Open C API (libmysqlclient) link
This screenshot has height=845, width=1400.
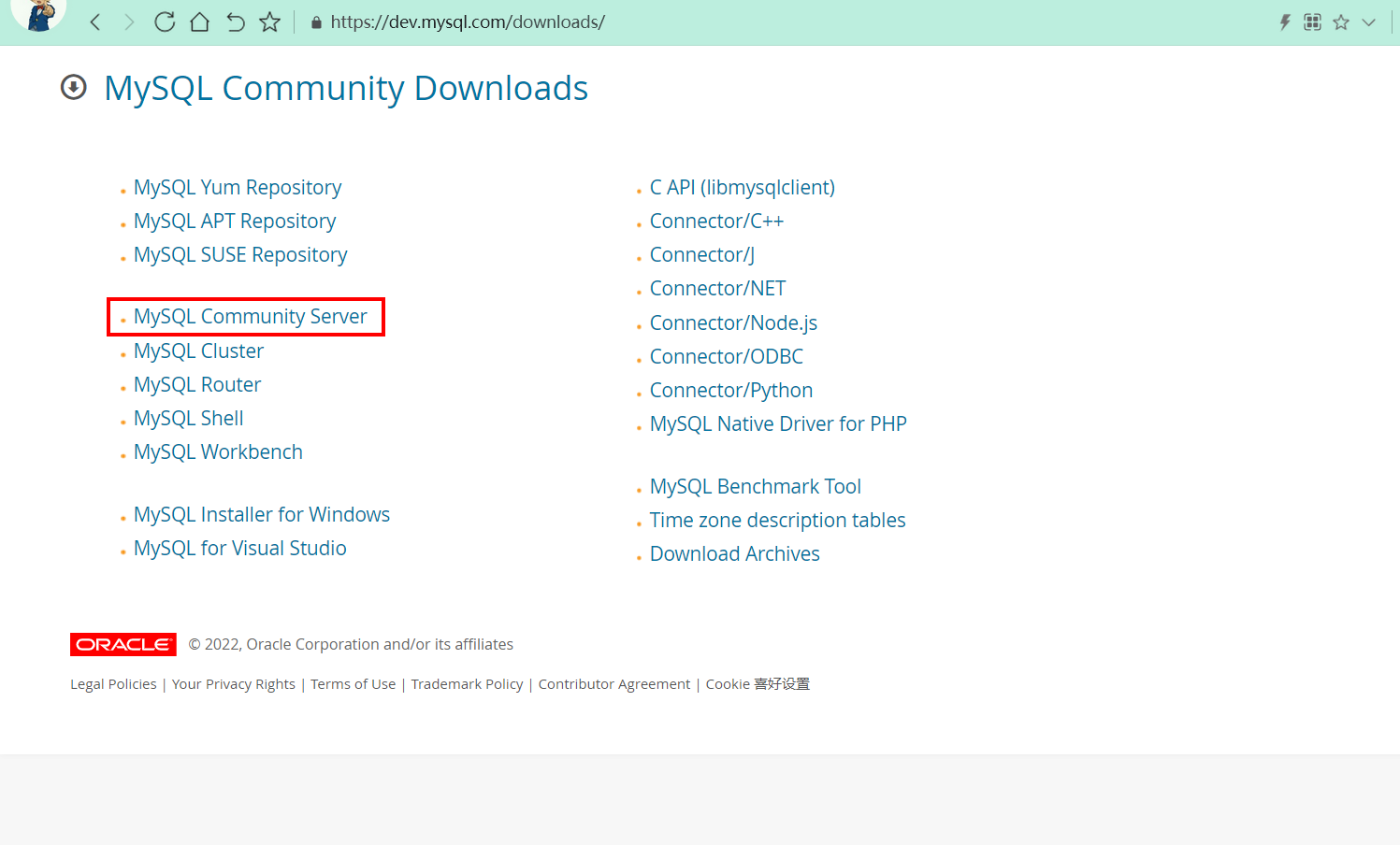(x=743, y=187)
